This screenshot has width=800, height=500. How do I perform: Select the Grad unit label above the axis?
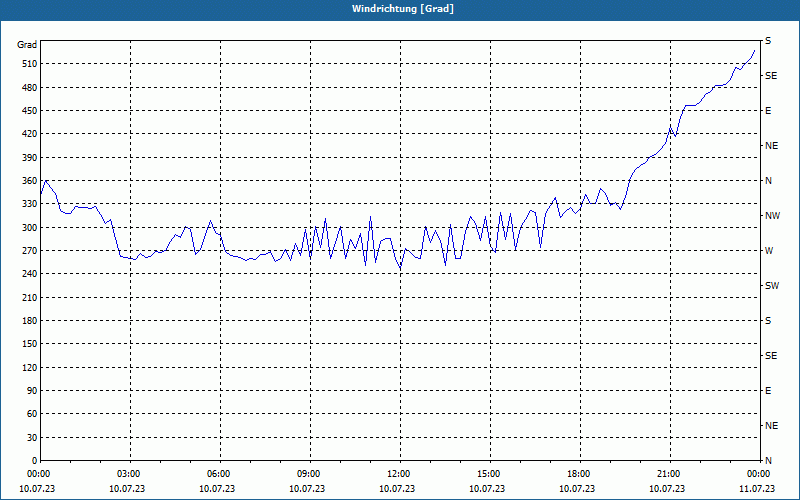pos(27,45)
